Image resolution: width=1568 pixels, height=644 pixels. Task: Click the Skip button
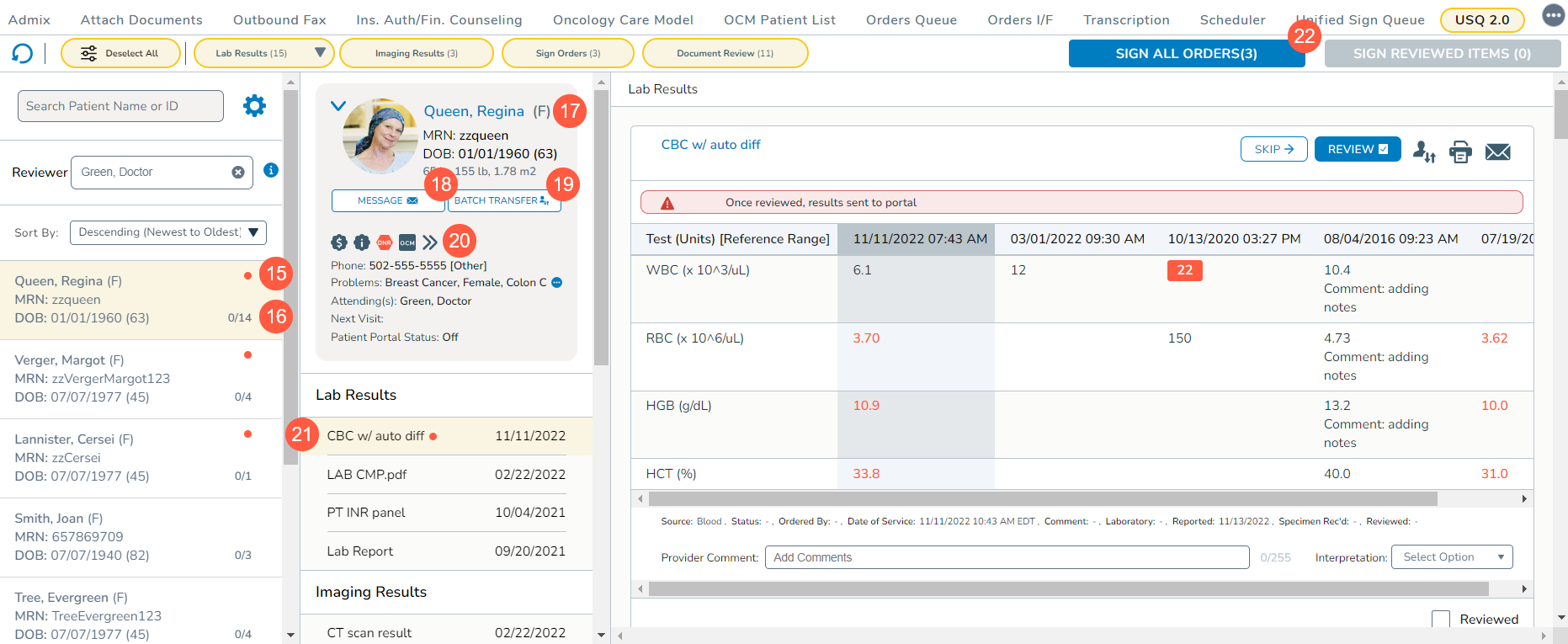[1273, 149]
